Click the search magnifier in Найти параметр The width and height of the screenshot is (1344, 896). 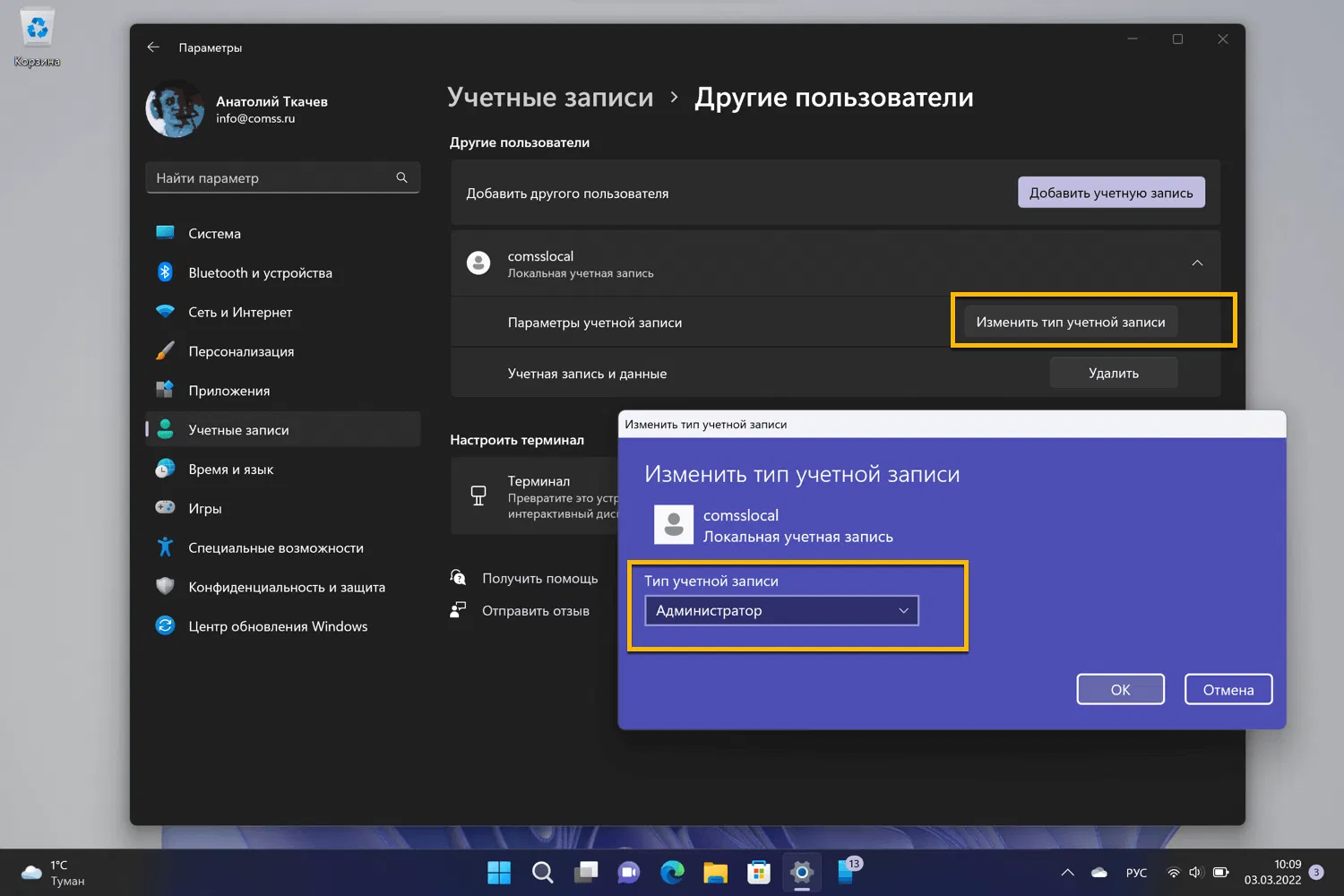pyautogui.click(x=401, y=177)
